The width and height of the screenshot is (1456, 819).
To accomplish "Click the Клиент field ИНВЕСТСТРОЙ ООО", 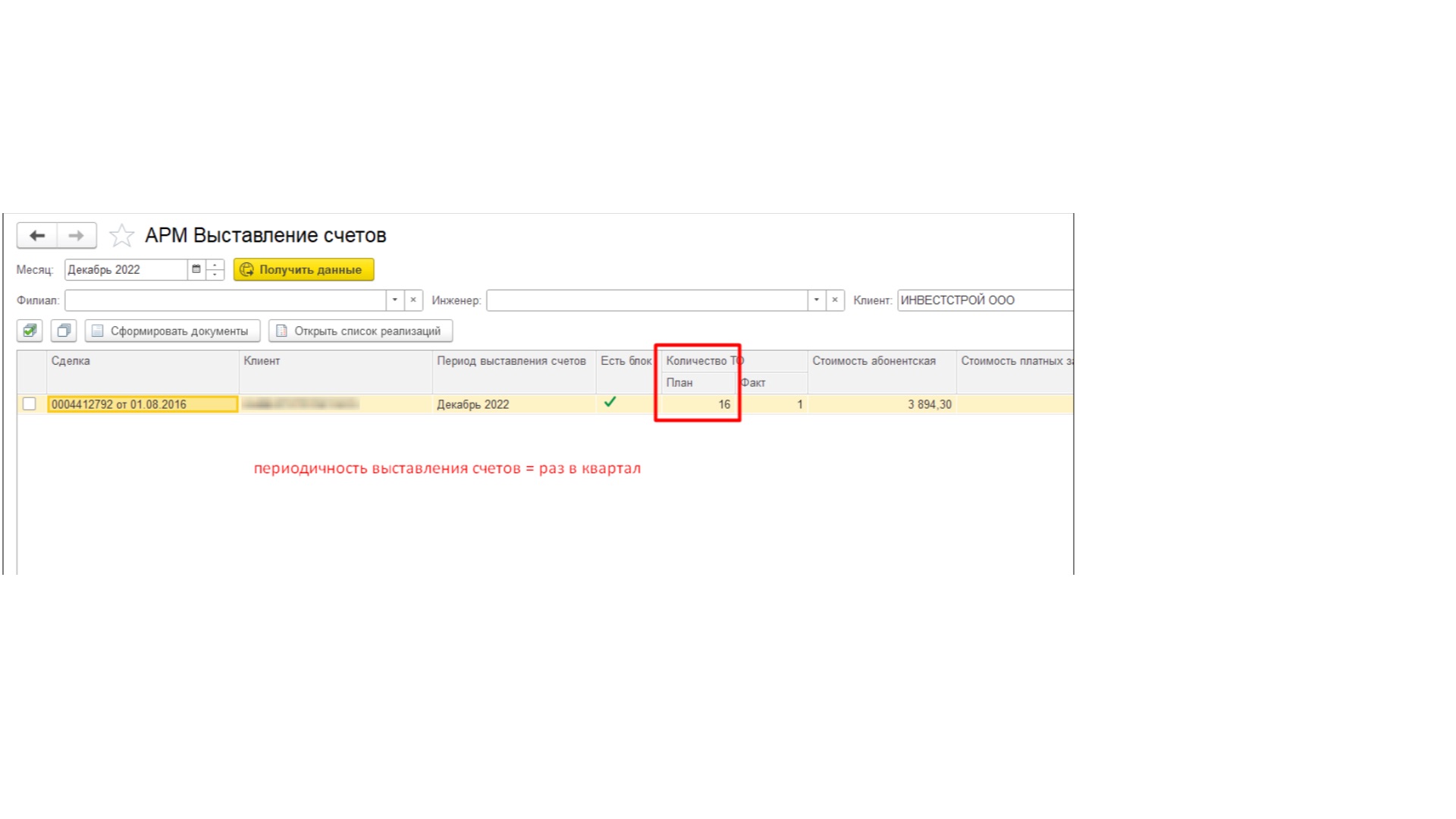I will click(985, 300).
